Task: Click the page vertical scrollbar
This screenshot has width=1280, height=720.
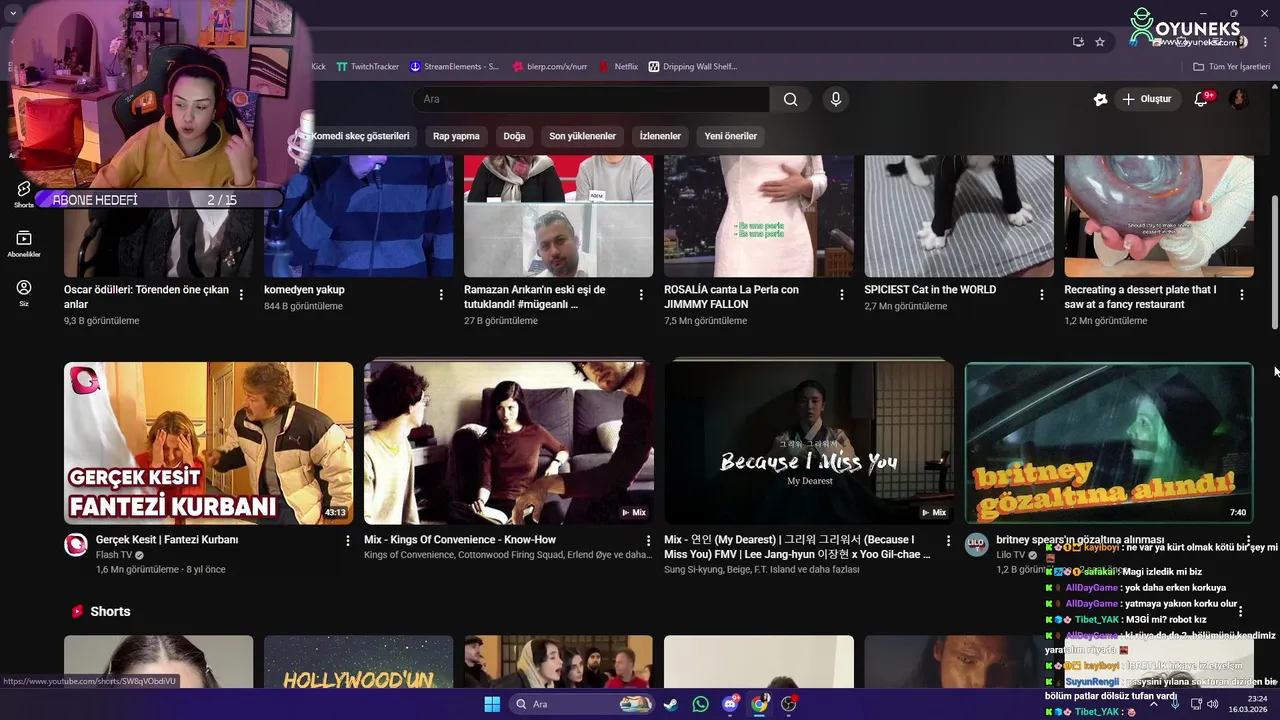Action: (1275, 260)
